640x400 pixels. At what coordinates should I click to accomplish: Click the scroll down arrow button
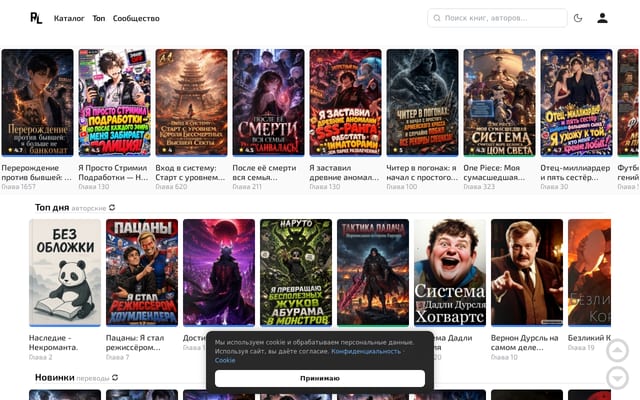coord(617,378)
